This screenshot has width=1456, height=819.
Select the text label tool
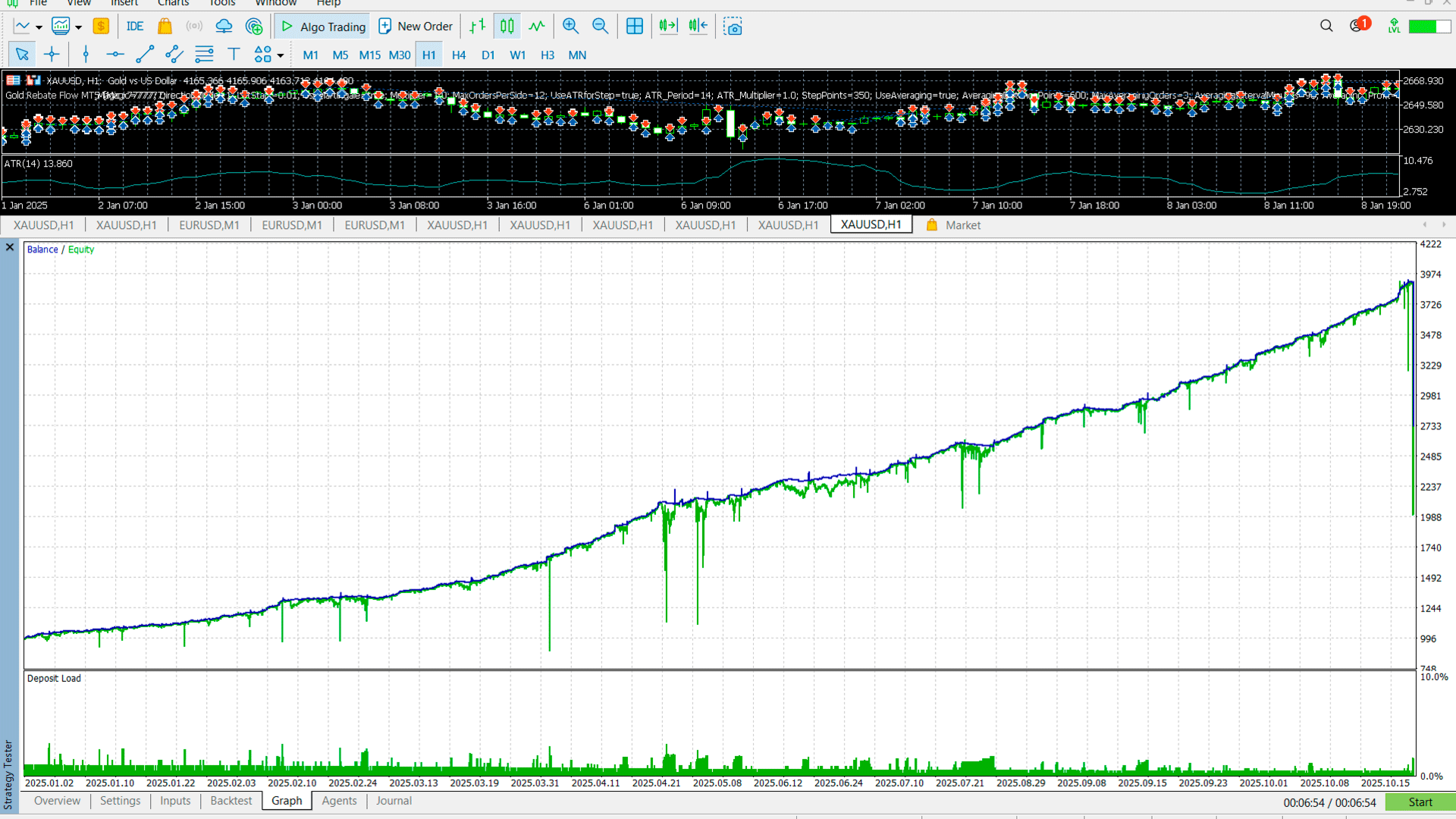[234, 54]
